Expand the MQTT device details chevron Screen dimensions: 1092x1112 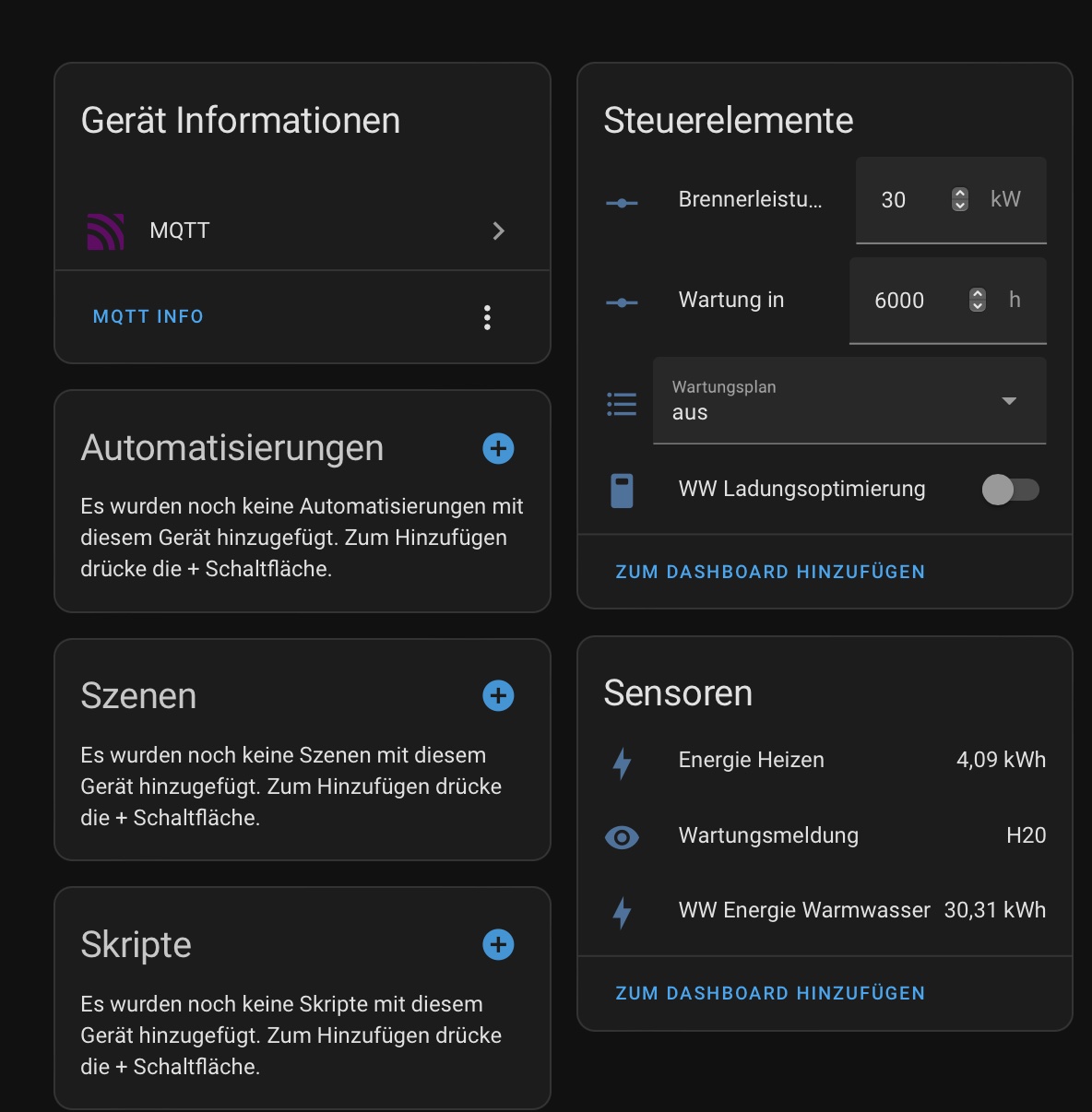coord(499,231)
